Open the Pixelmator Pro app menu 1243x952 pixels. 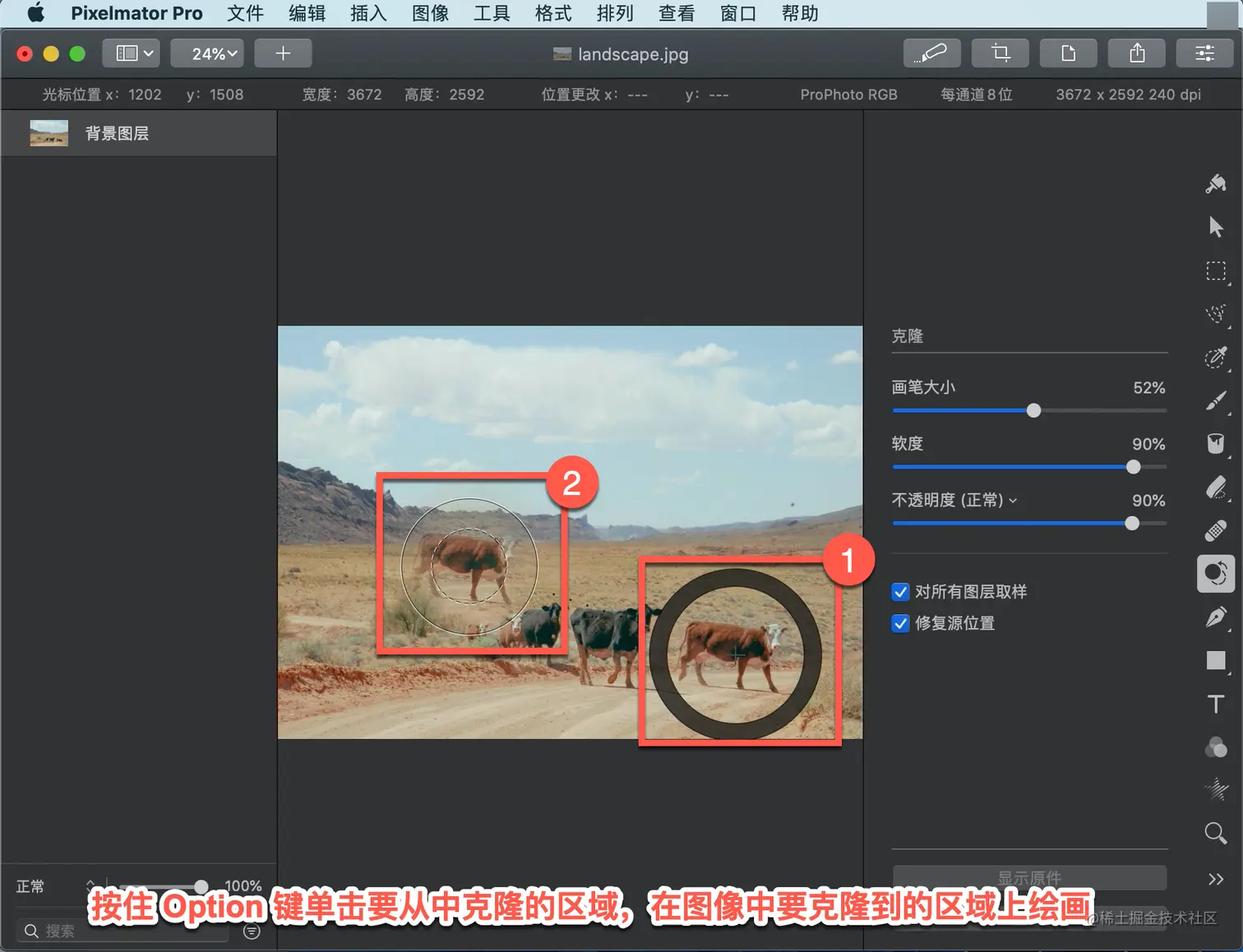coord(136,13)
